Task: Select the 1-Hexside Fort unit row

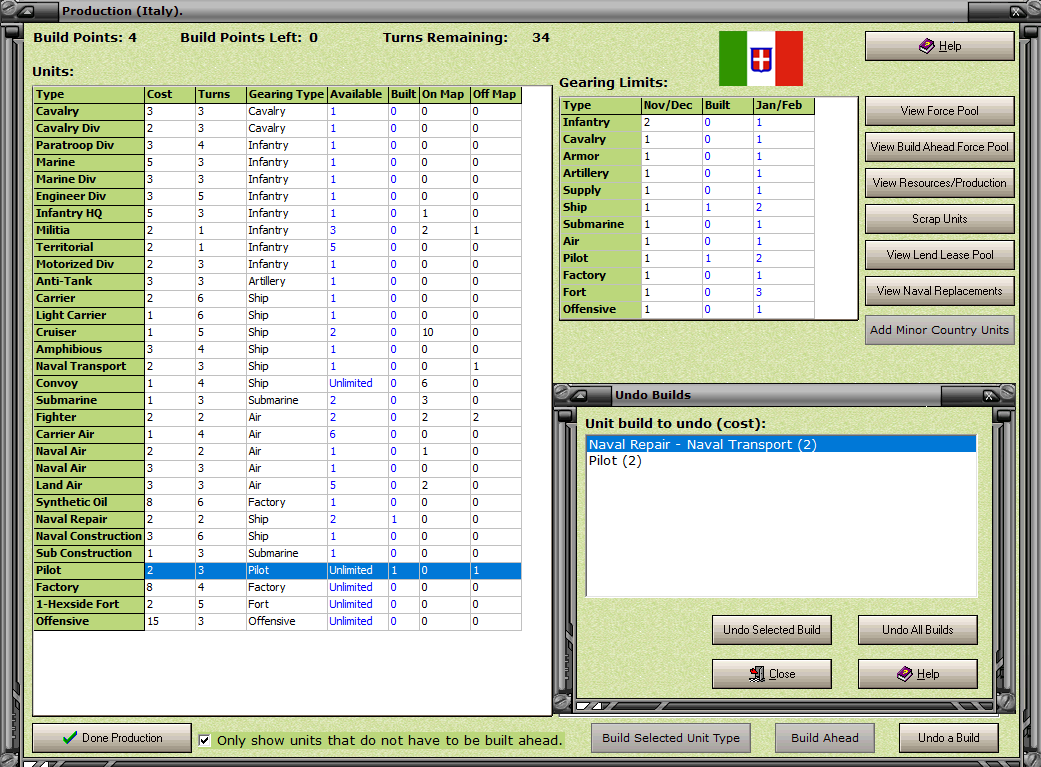Action: (x=278, y=604)
